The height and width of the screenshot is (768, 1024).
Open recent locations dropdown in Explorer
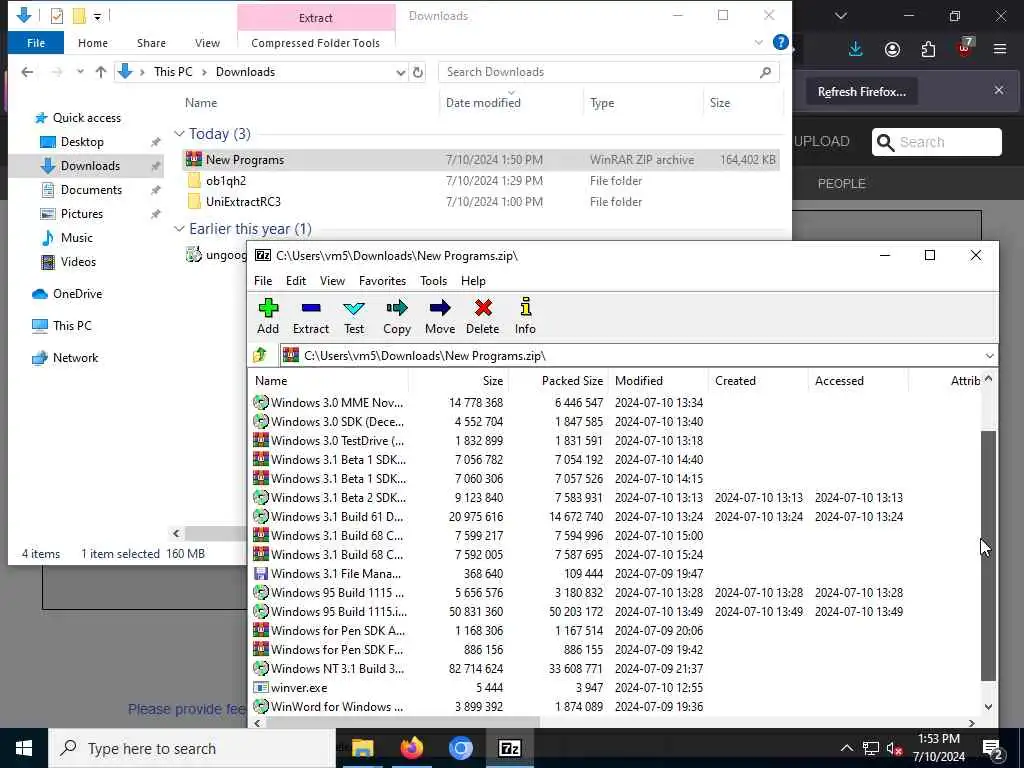click(x=80, y=72)
